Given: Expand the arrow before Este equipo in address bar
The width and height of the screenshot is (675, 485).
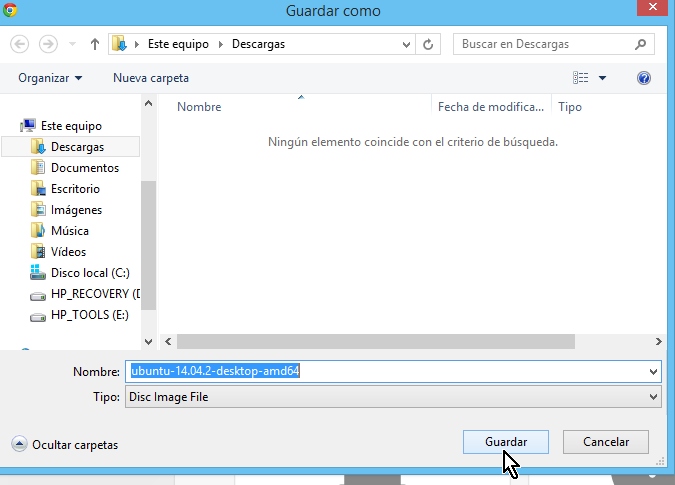Looking at the screenshot, I should (x=137, y=44).
